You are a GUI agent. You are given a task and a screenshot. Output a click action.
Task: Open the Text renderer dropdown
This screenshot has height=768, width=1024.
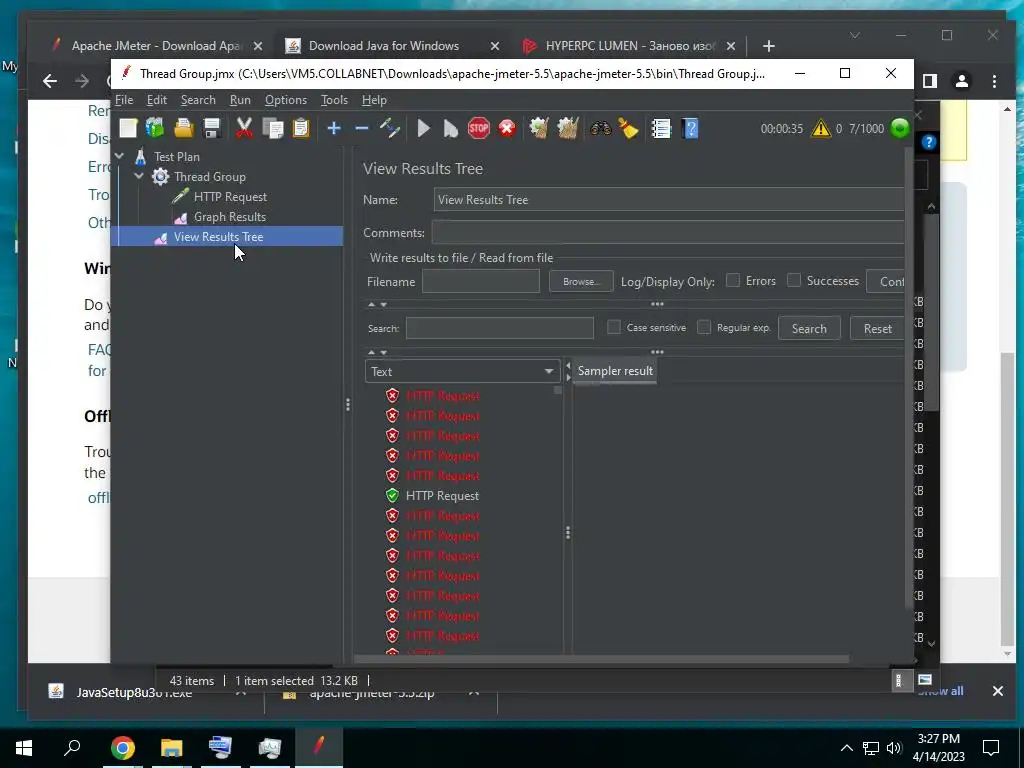pyautogui.click(x=462, y=371)
